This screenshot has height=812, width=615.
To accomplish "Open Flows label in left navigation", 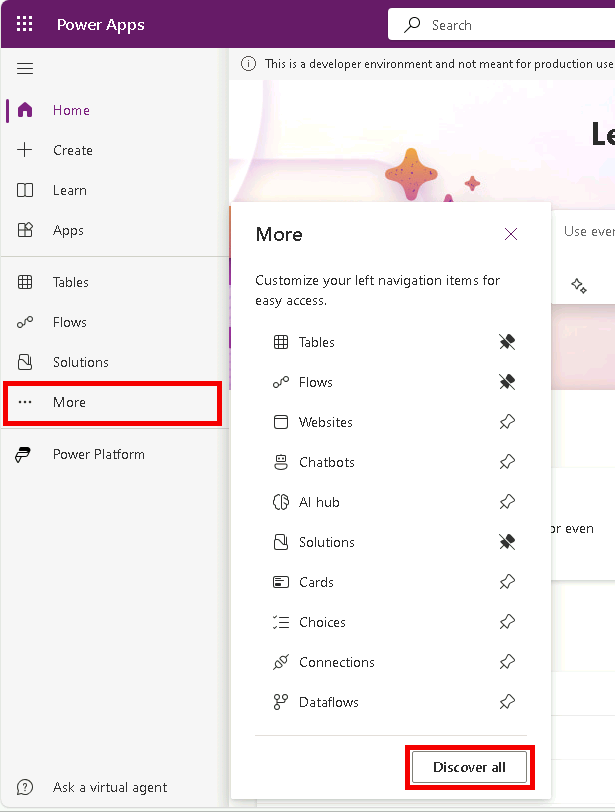I will 69,322.
